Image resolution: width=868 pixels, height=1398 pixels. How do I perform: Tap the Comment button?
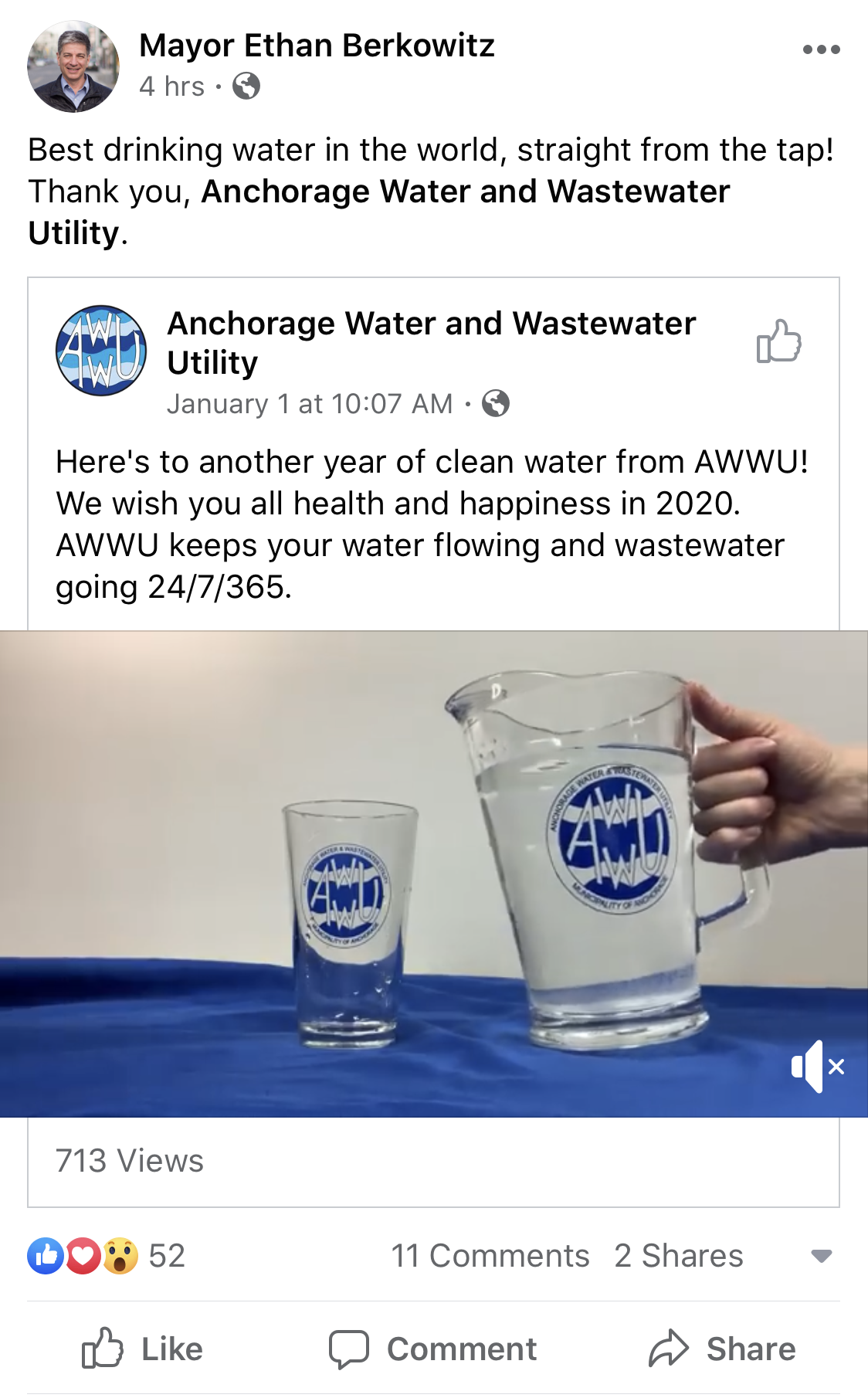[x=432, y=1349]
